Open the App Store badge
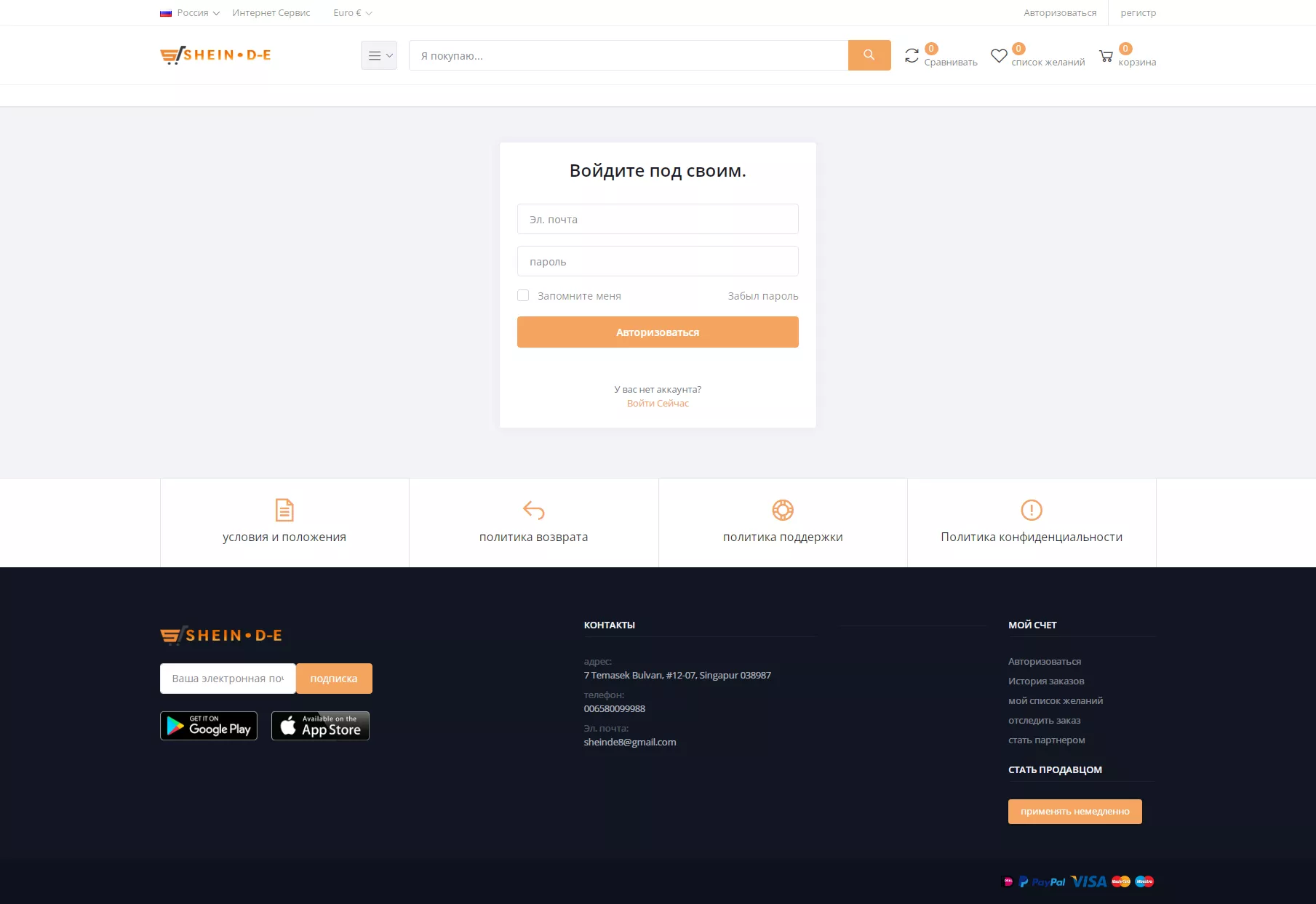This screenshot has width=1316, height=904. pyautogui.click(x=320, y=726)
